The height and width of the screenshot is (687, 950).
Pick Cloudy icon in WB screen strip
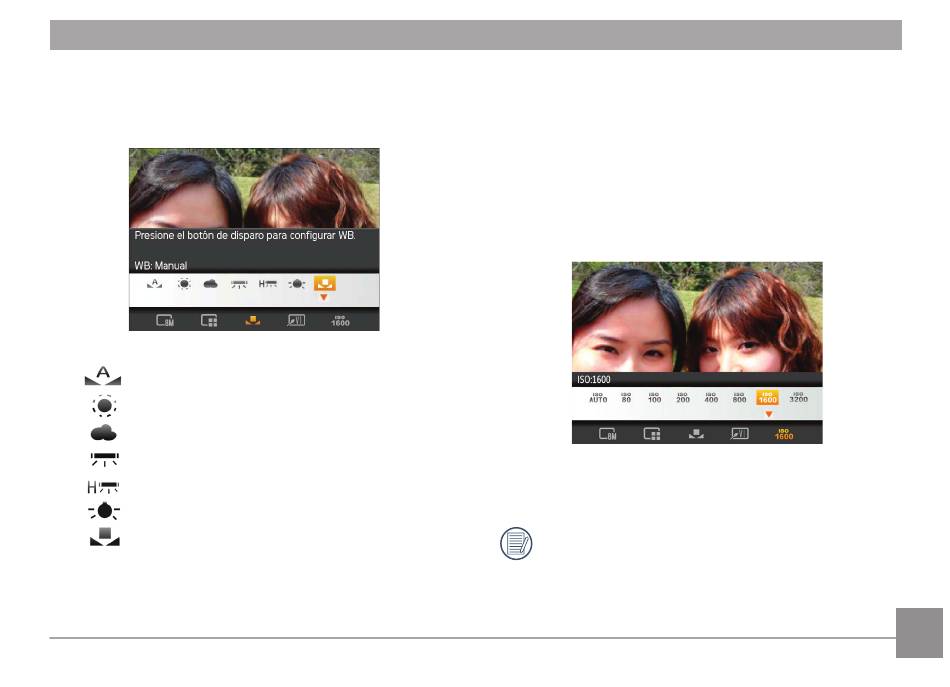[210, 284]
